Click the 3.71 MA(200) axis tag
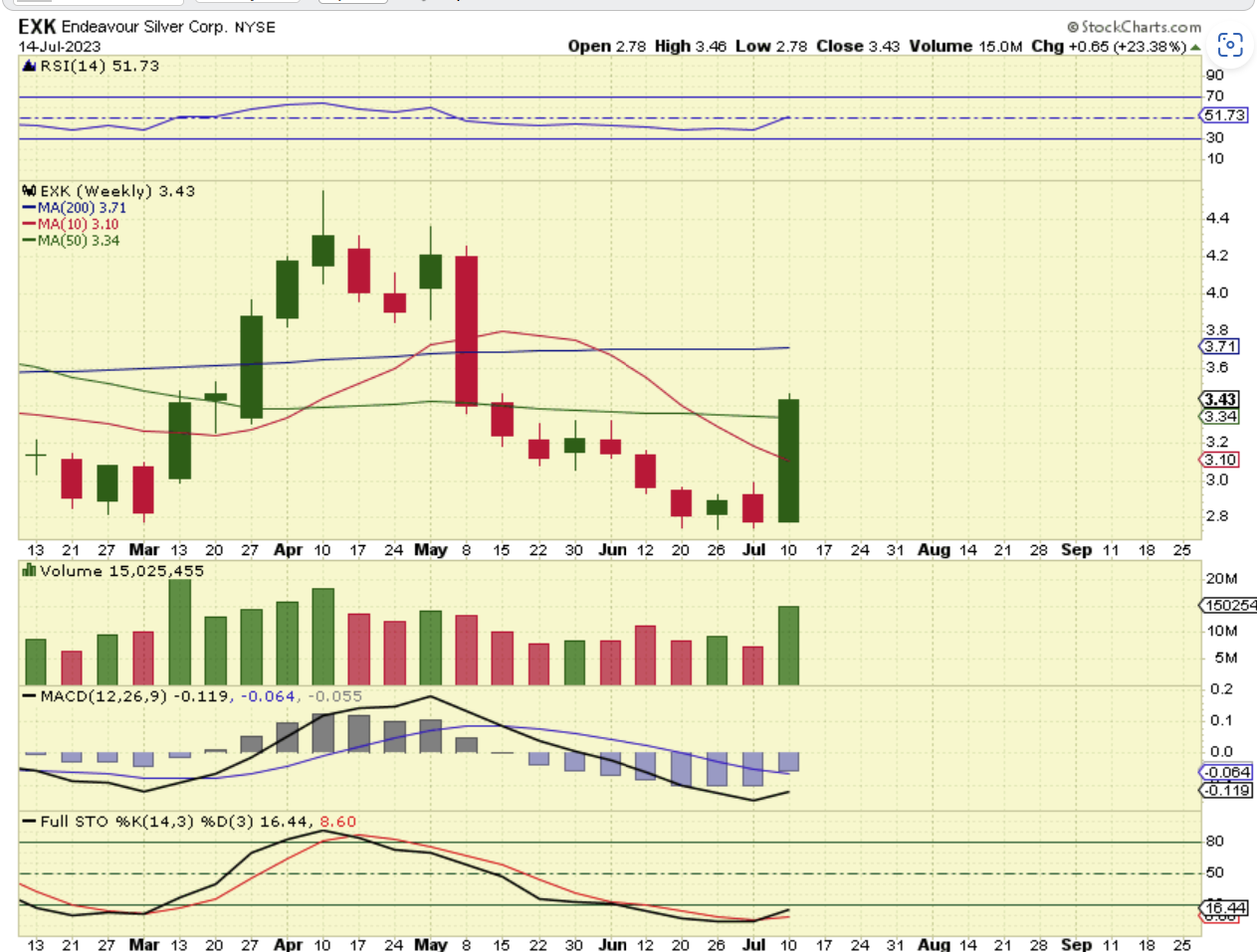 tap(1220, 346)
